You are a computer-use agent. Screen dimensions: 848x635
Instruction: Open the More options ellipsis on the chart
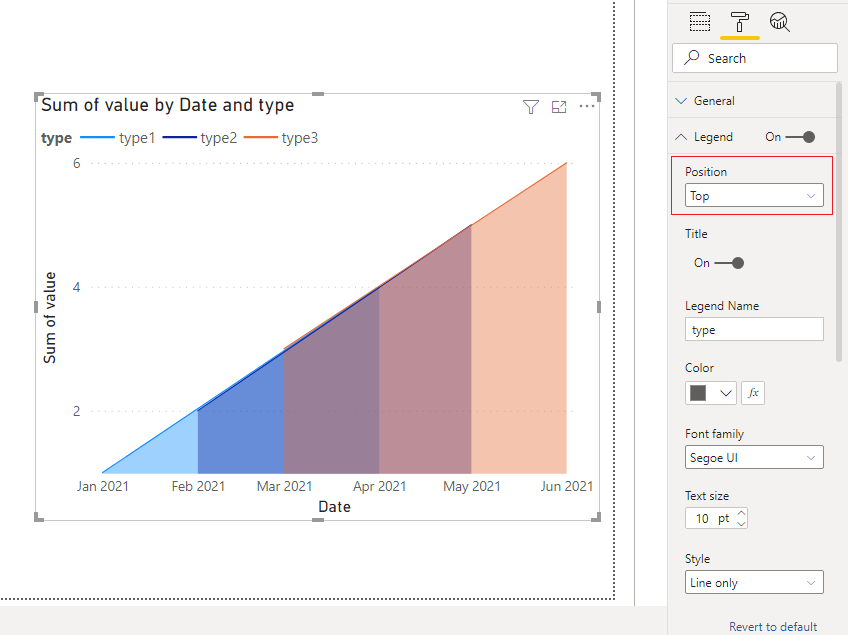[587, 106]
